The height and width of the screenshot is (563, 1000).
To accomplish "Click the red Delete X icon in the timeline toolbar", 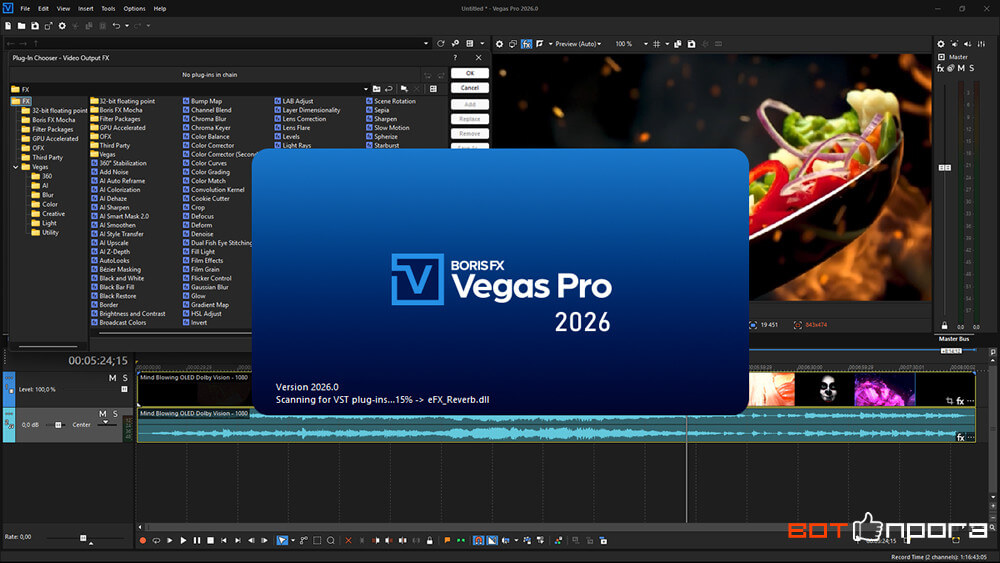I will click(x=348, y=541).
